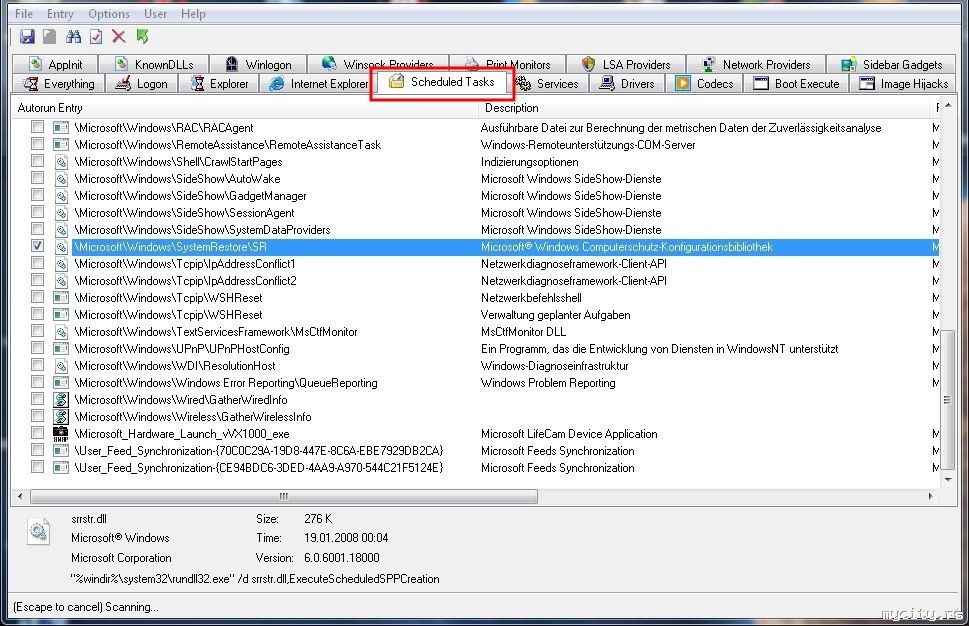Check the Windows Error Reporting\QueueReporting checkbox
The width and height of the screenshot is (969, 626).
pos(38,382)
